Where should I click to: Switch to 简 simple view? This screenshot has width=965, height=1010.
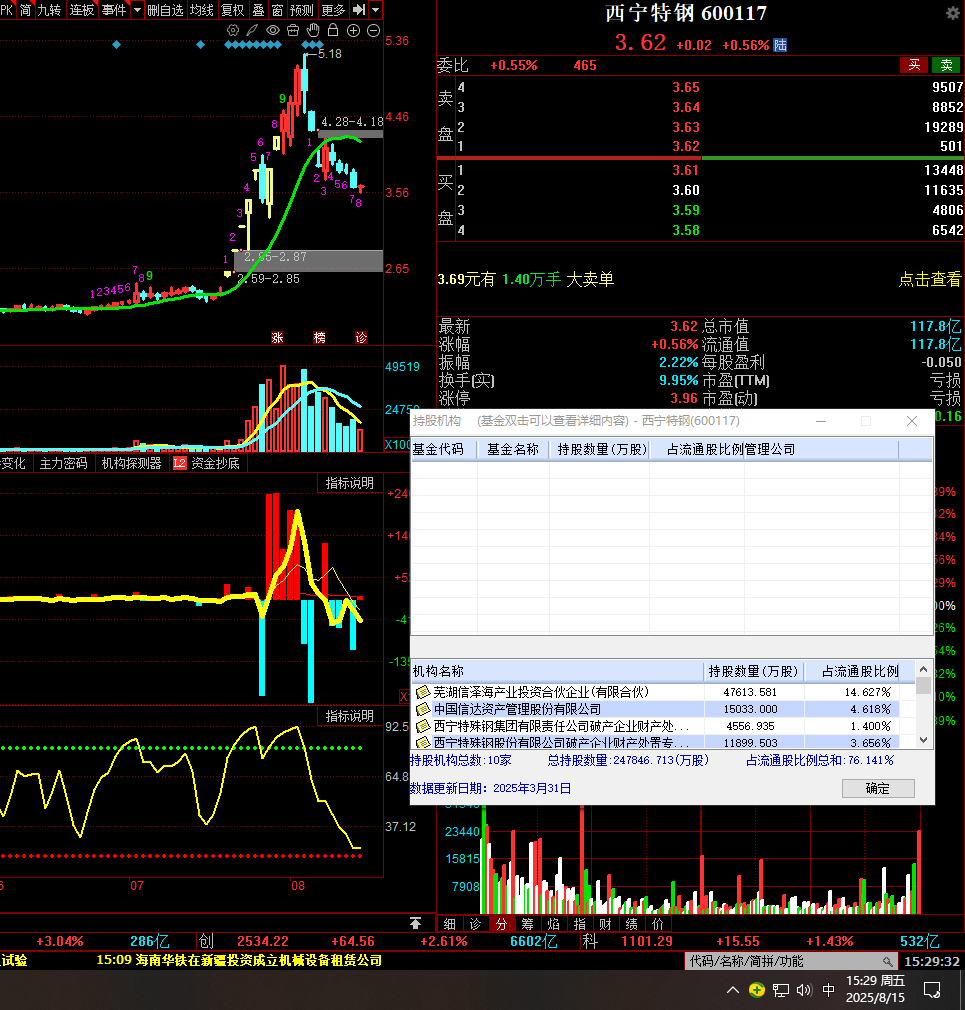25,10
